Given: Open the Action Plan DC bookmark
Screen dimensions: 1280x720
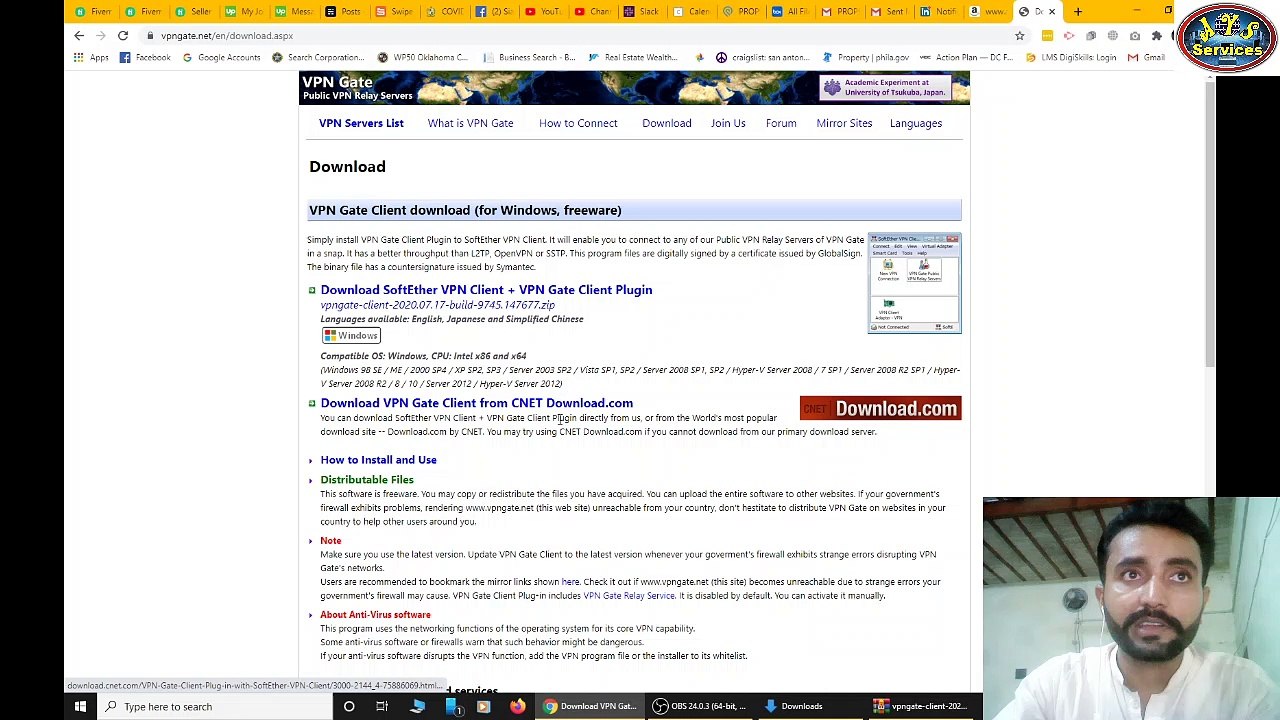Looking at the screenshot, I should tap(967, 57).
